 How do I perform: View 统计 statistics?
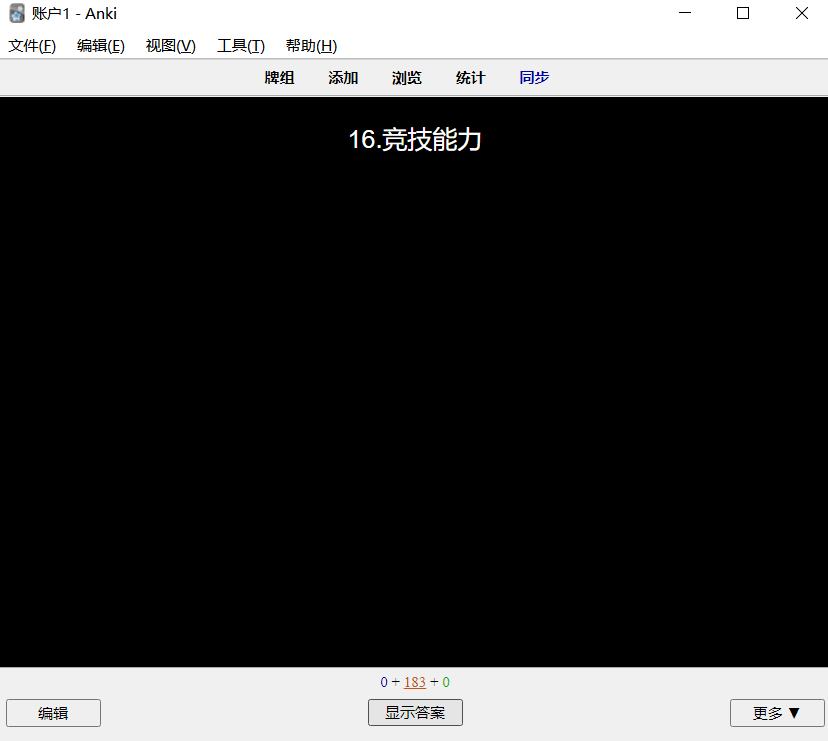click(x=471, y=78)
